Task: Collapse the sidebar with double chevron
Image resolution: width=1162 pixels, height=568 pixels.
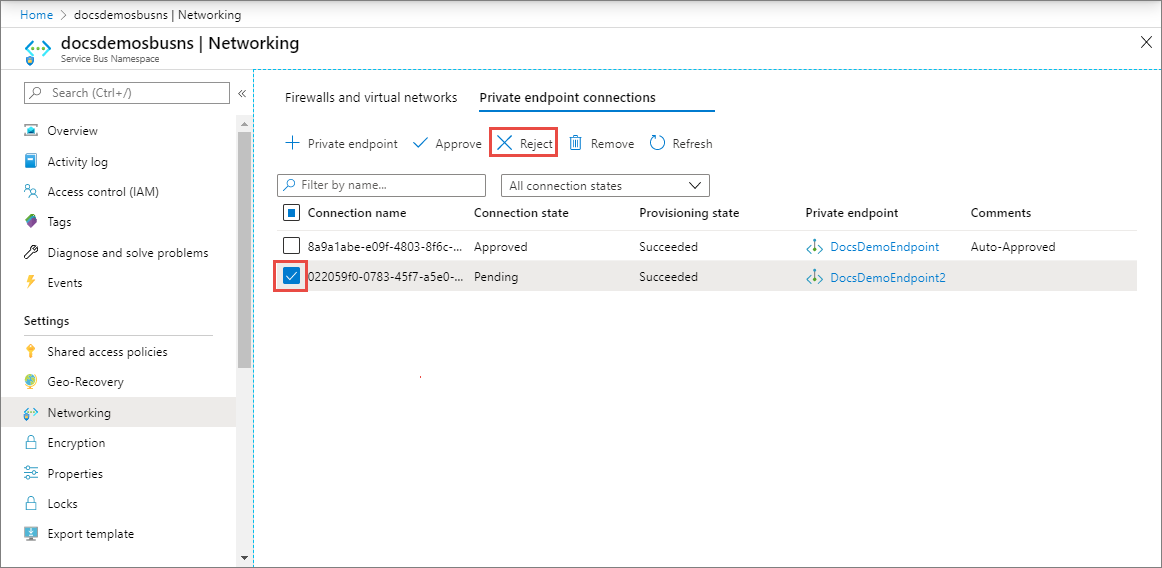Action: [x=242, y=93]
